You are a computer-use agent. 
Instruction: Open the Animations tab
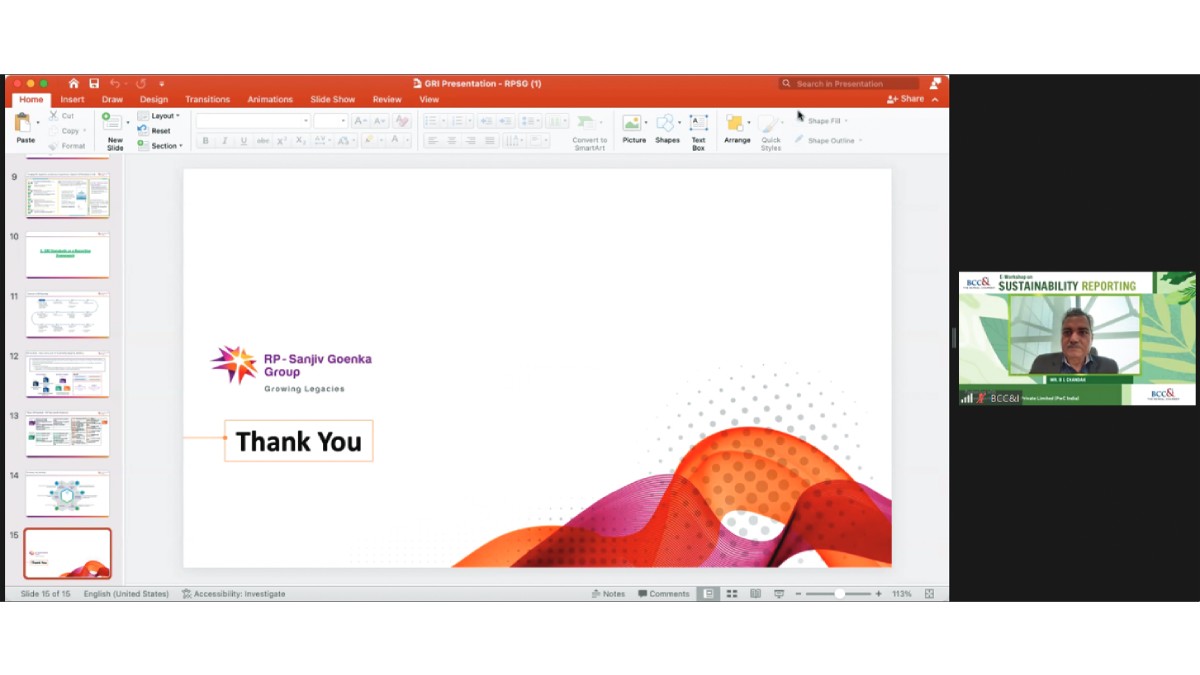pos(270,99)
